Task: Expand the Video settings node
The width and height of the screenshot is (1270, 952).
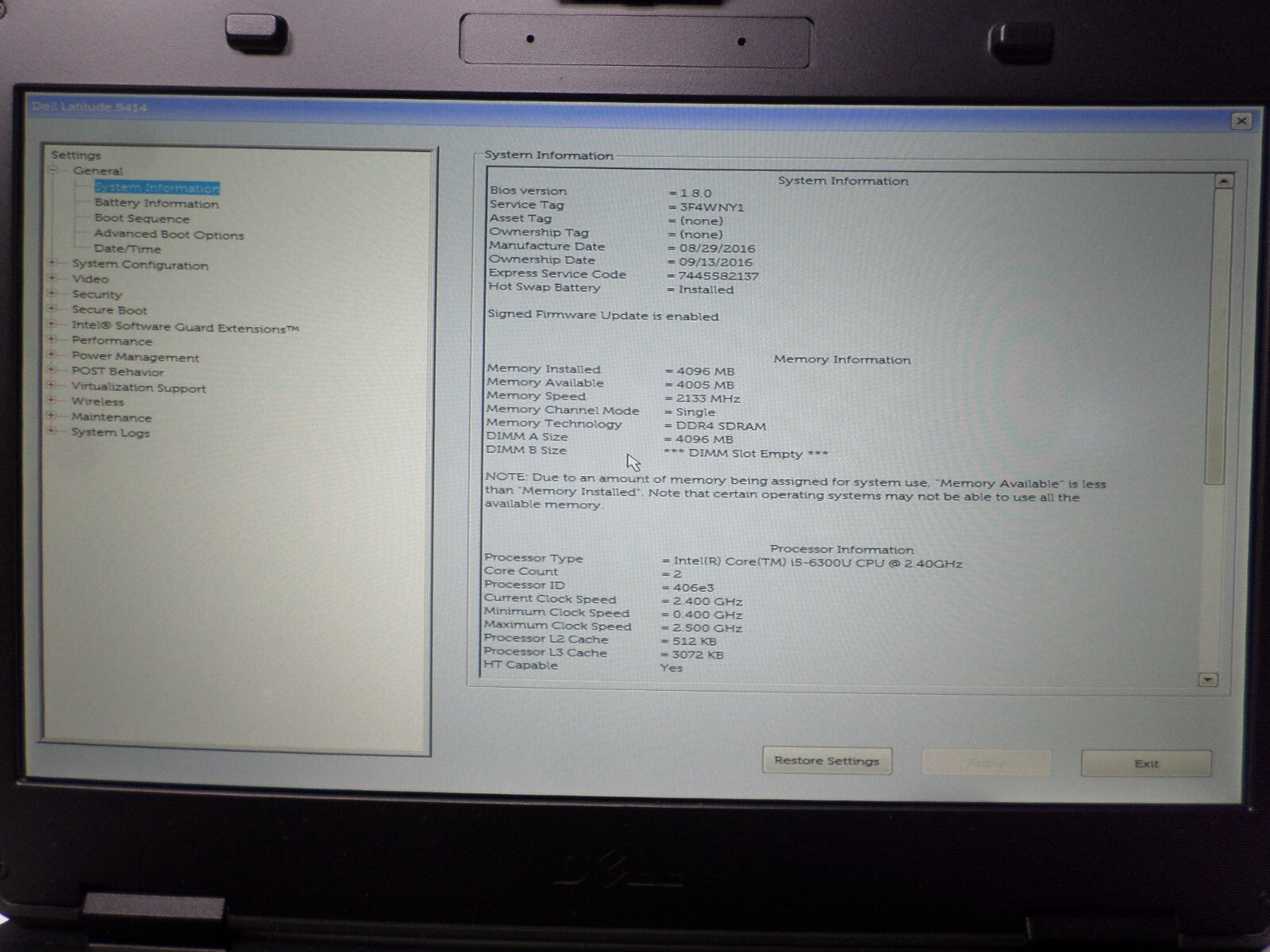Action: [52, 278]
